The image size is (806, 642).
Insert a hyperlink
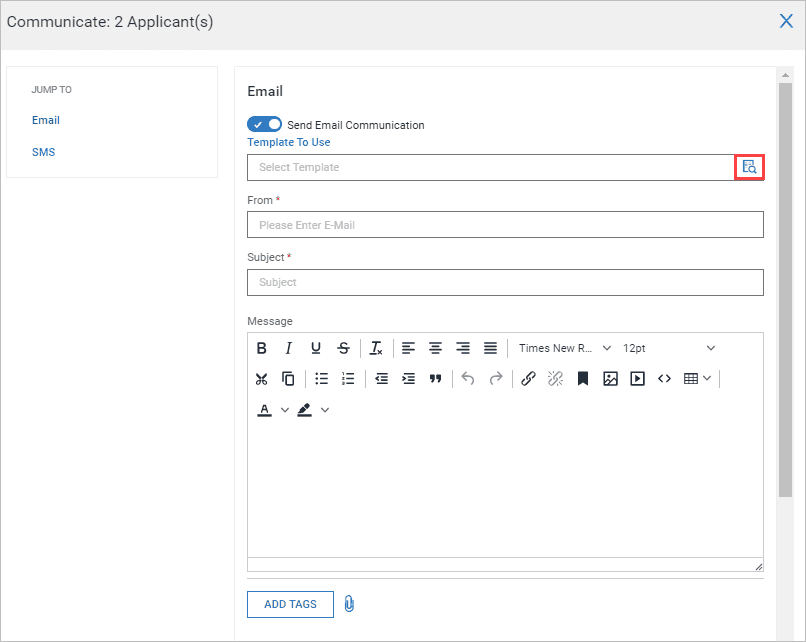point(528,379)
